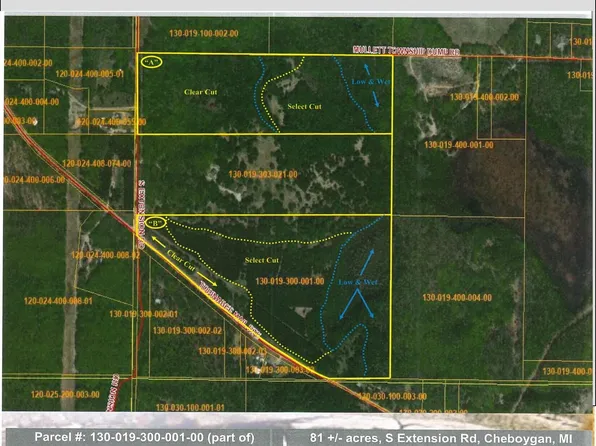The width and height of the screenshot is (596, 446).
Task: Click parcel number 120-024-400-005-01
Action: coord(90,74)
